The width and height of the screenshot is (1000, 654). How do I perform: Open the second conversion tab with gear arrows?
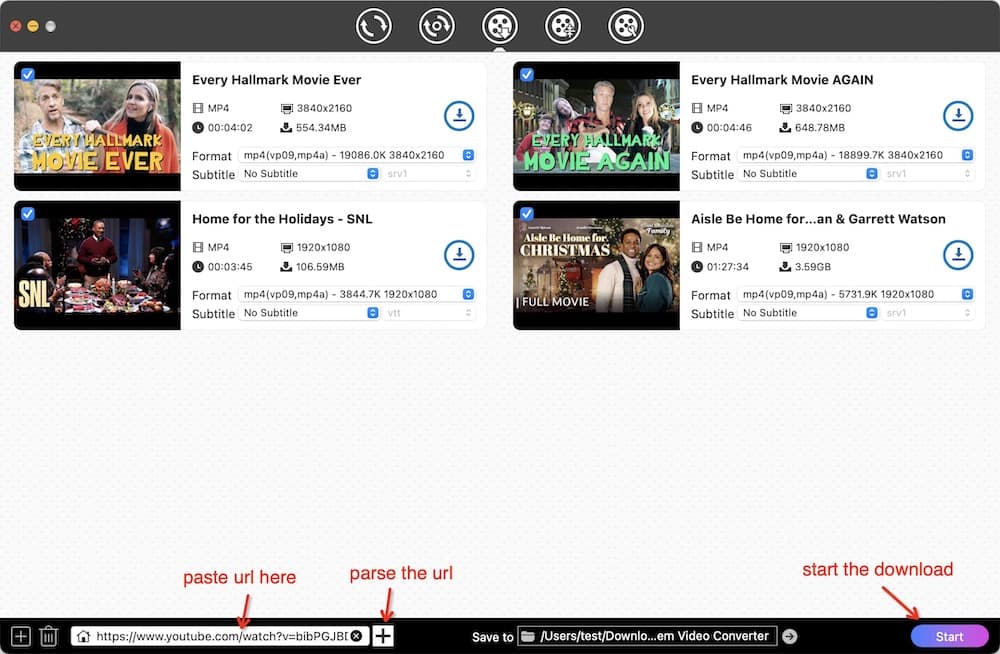point(436,26)
